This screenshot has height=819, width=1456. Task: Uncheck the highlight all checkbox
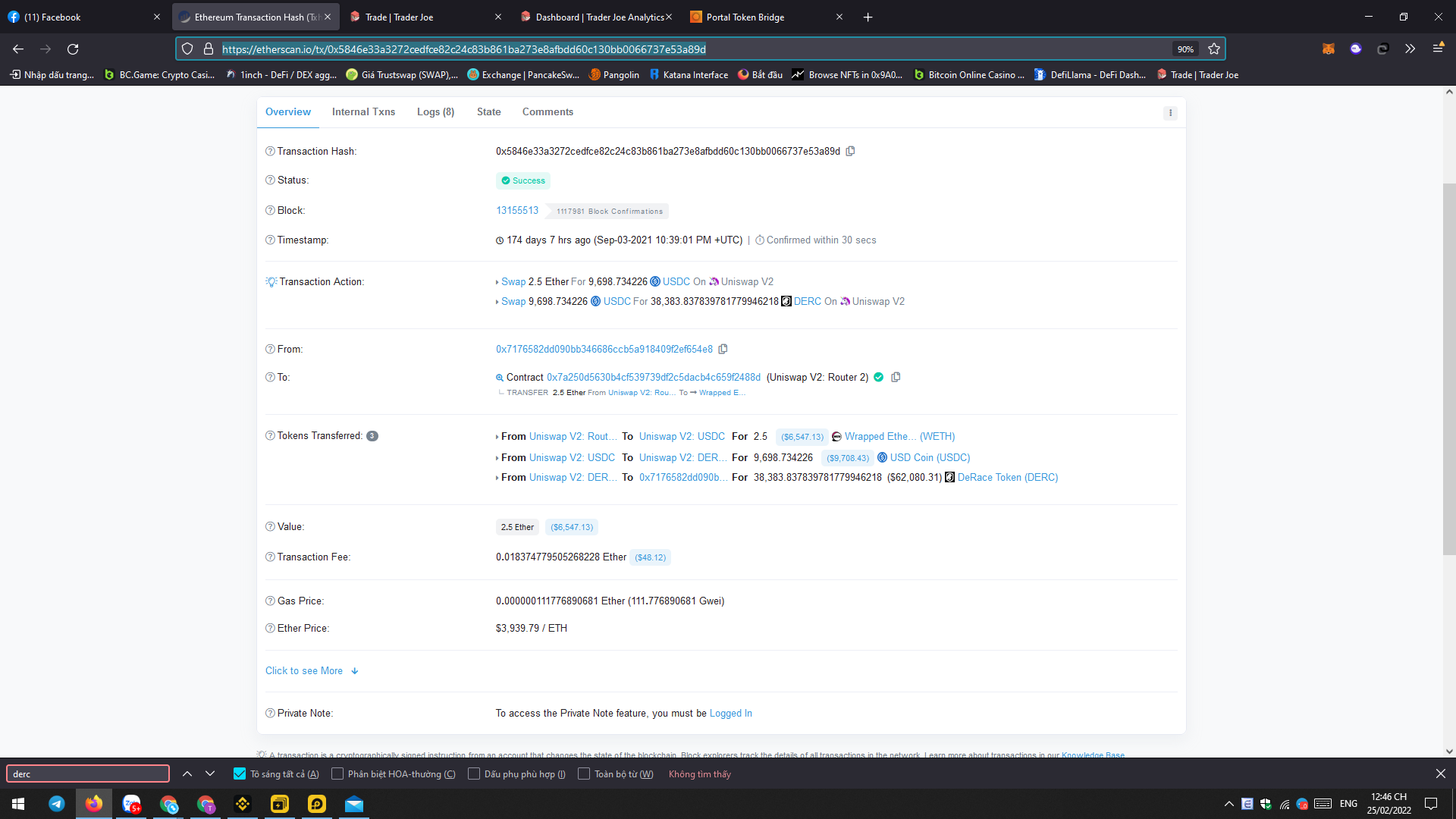240,773
